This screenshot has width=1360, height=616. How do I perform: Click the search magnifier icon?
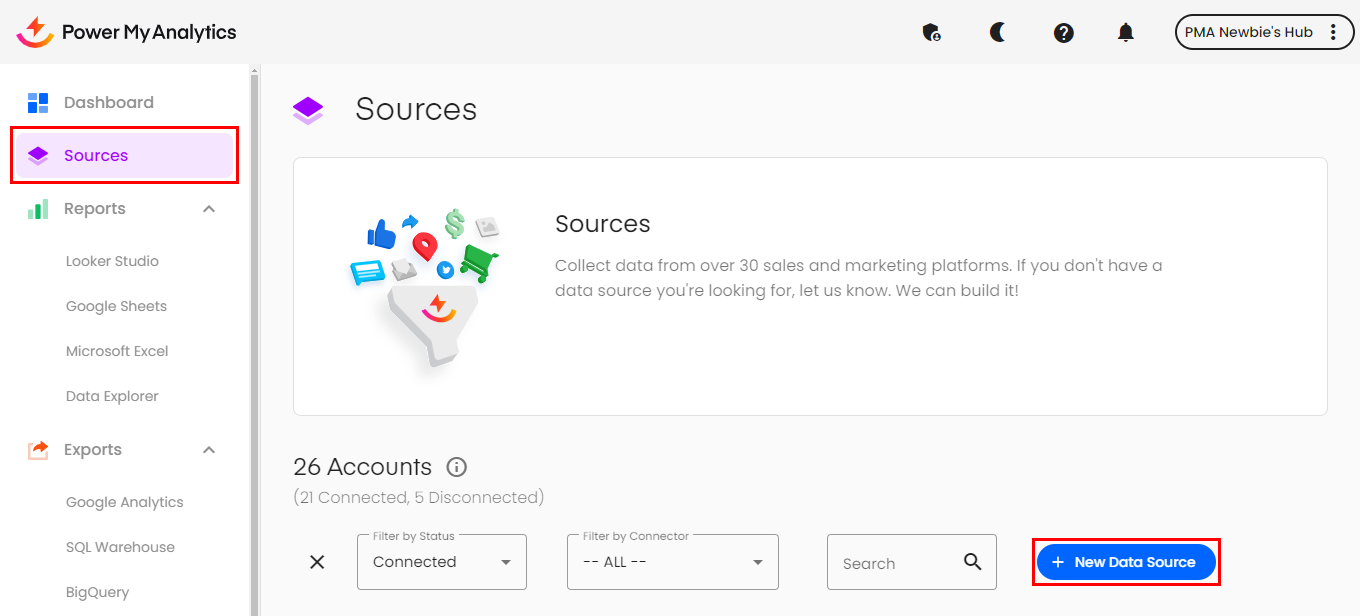[972, 562]
